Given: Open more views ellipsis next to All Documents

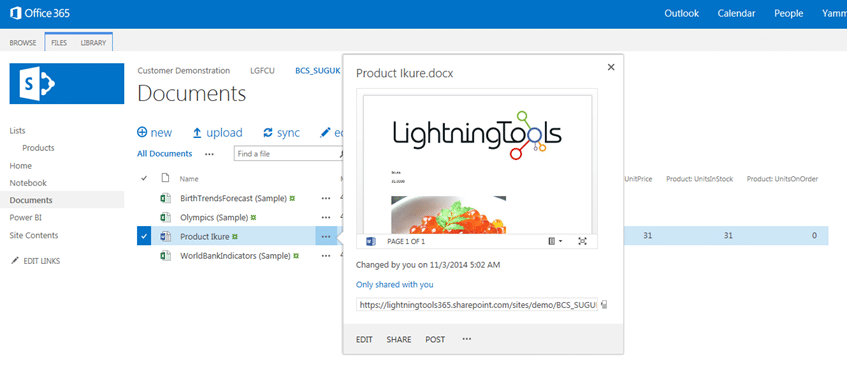Looking at the screenshot, I should (210, 154).
